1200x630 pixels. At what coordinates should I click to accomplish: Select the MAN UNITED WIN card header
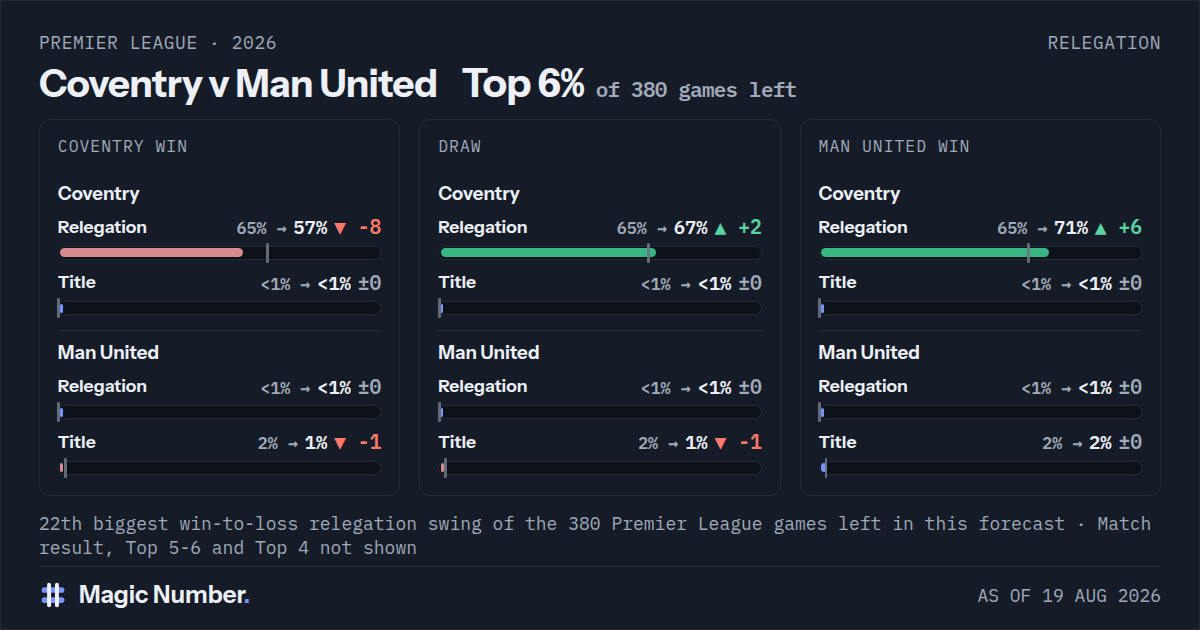click(x=894, y=146)
